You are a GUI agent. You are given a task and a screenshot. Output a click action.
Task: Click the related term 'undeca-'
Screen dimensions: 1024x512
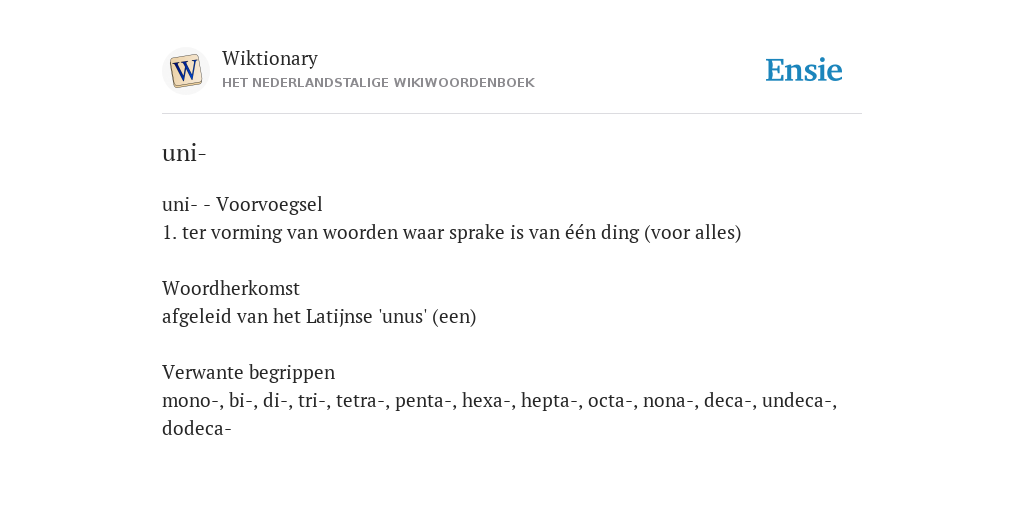click(799, 400)
